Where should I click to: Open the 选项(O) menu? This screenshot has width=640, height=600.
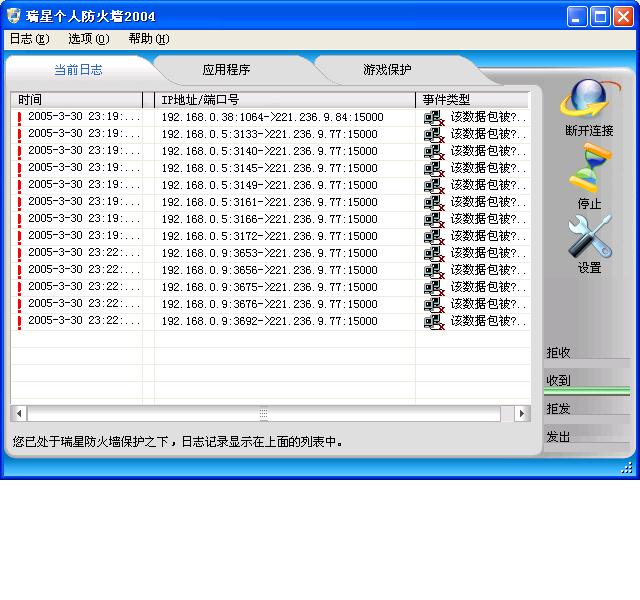89,39
